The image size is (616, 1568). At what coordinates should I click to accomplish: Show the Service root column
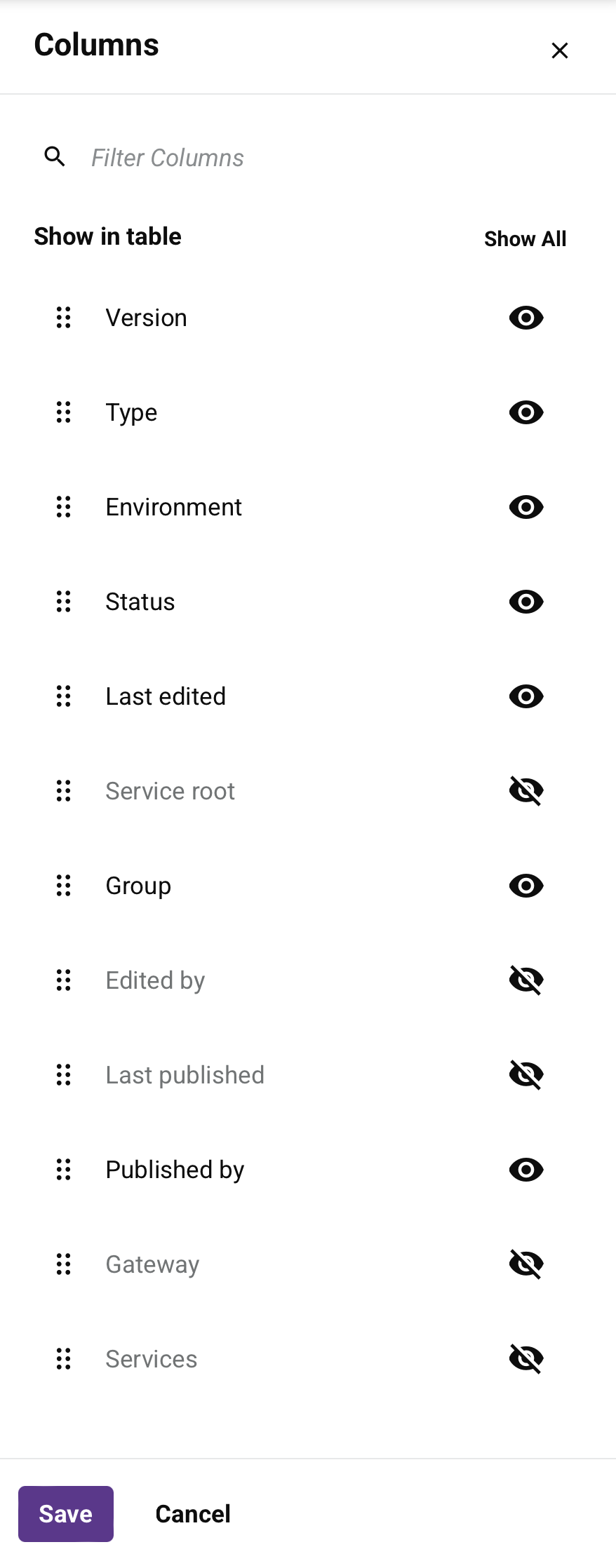click(x=526, y=791)
